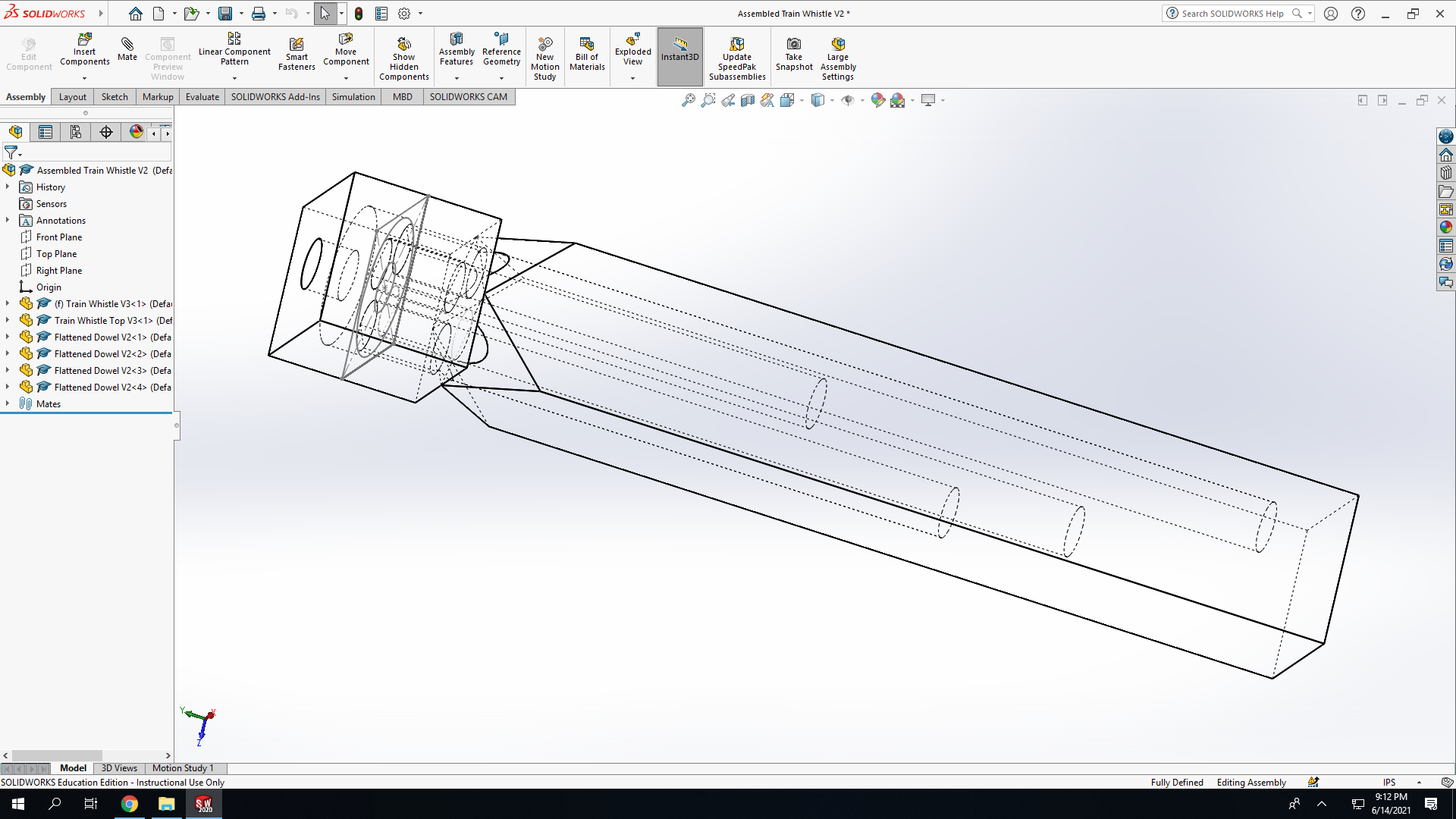Click the Bill of Materials icon
Screen dimensions: 1456x819
tap(587, 55)
